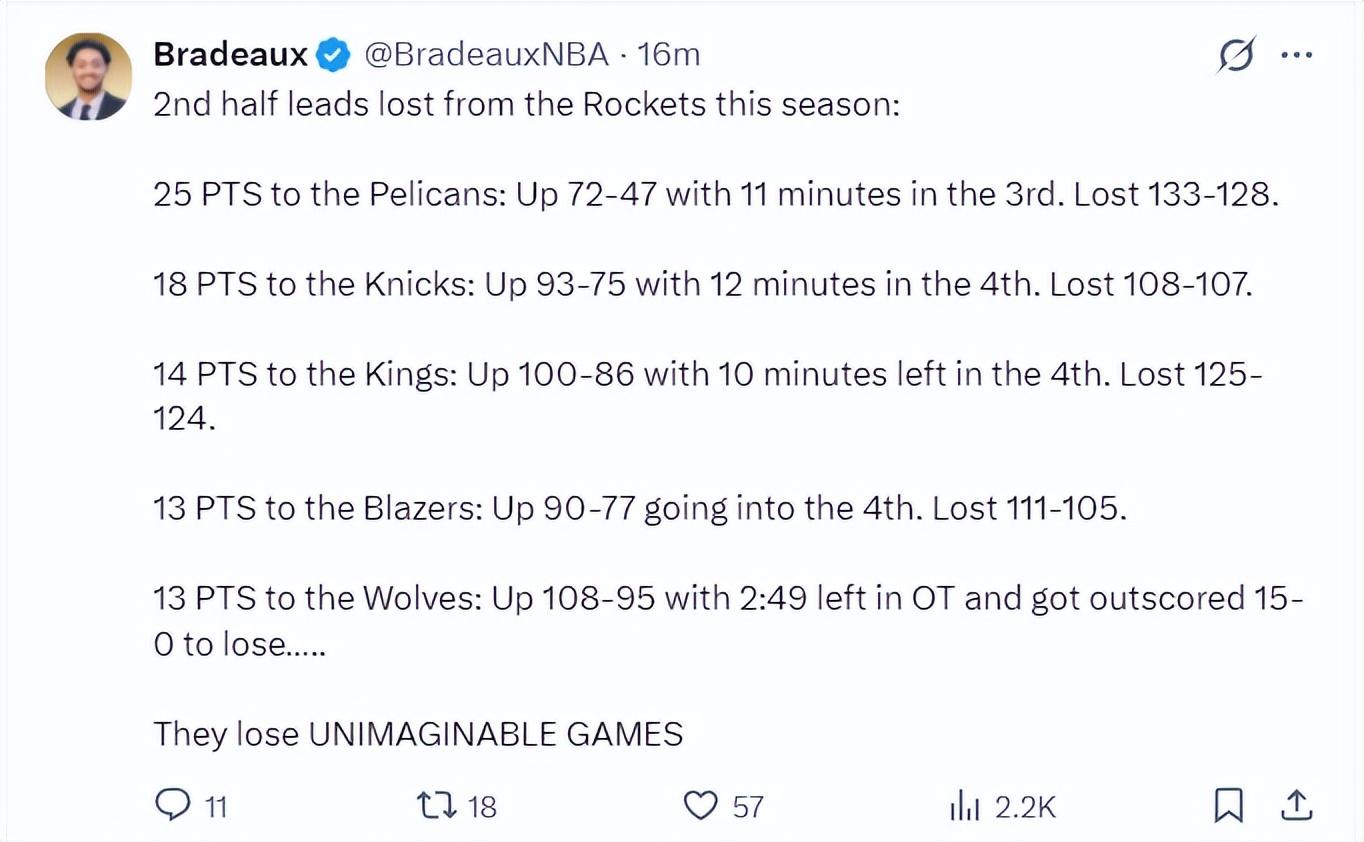Image resolution: width=1364 pixels, height=842 pixels.
Task: Click the 2.2K views count
Action: coord(1026,807)
